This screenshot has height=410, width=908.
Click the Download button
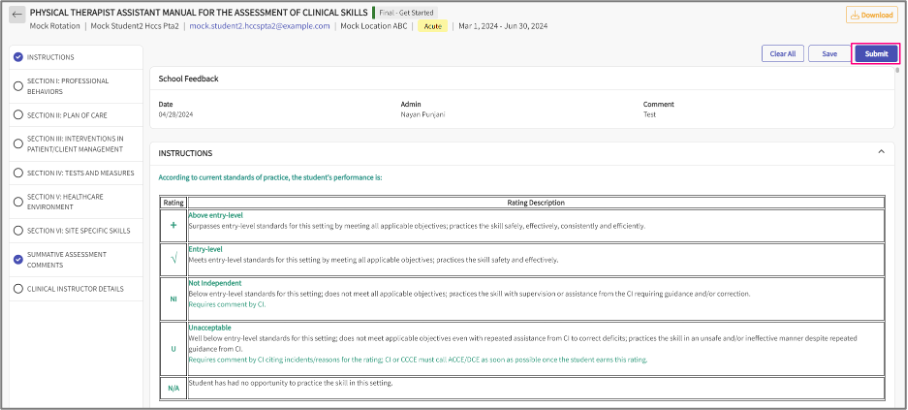pyautogui.click(x=870, y=15)
